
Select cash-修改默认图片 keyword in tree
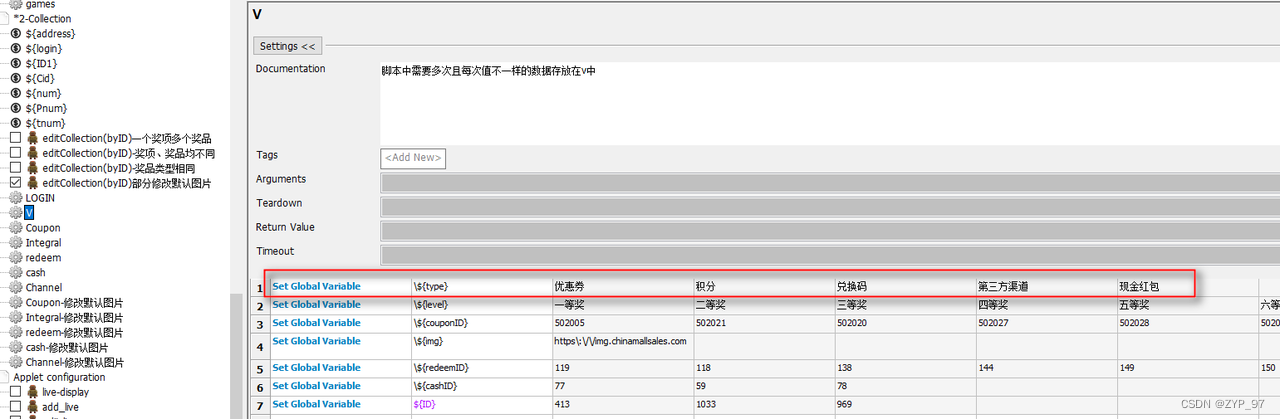69,347
